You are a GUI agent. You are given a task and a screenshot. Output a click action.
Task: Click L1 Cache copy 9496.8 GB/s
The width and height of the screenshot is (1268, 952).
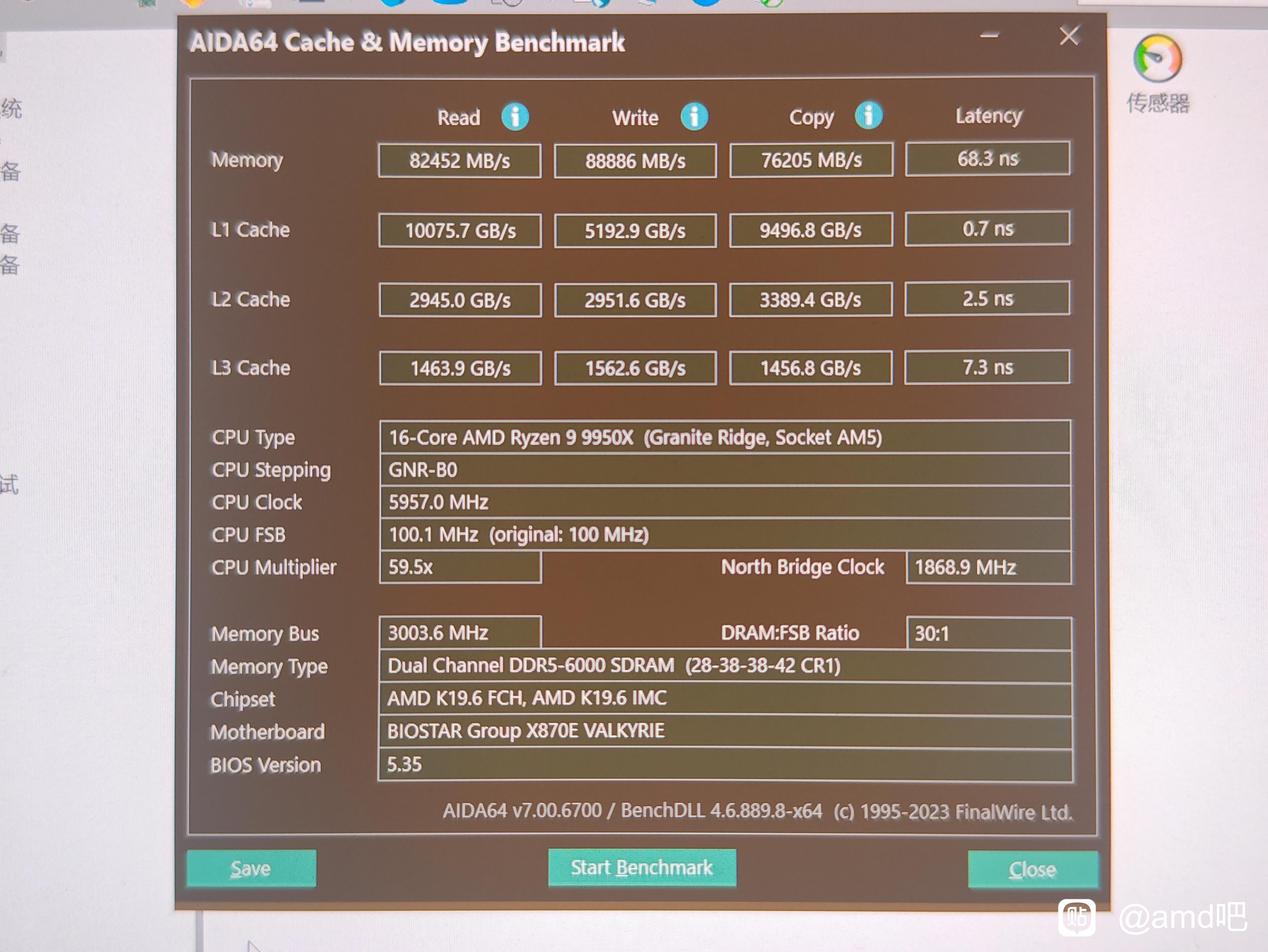[x=811, y=229]
